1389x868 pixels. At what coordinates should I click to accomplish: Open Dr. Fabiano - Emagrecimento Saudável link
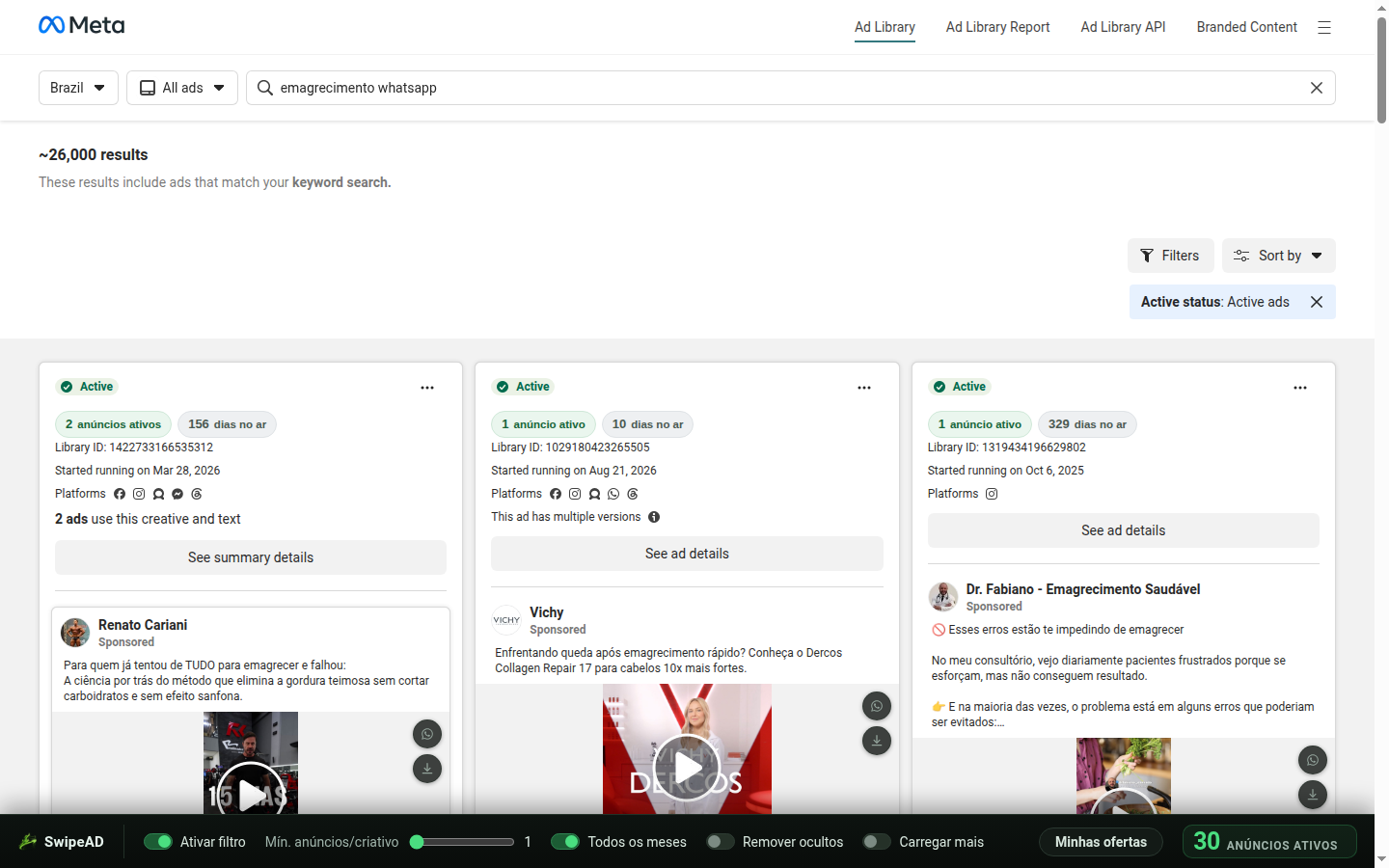(x=1083, y=589)
